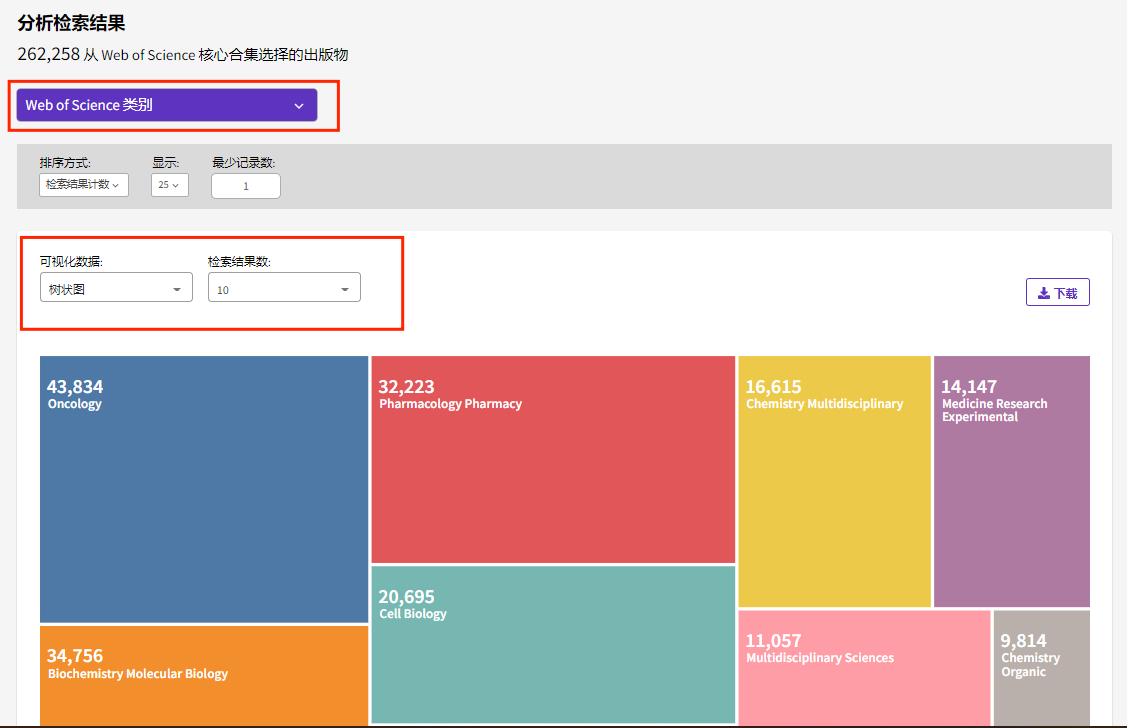
Task: Open the 检索结果数 dropdown showing 10
Action: coord(285,287)
